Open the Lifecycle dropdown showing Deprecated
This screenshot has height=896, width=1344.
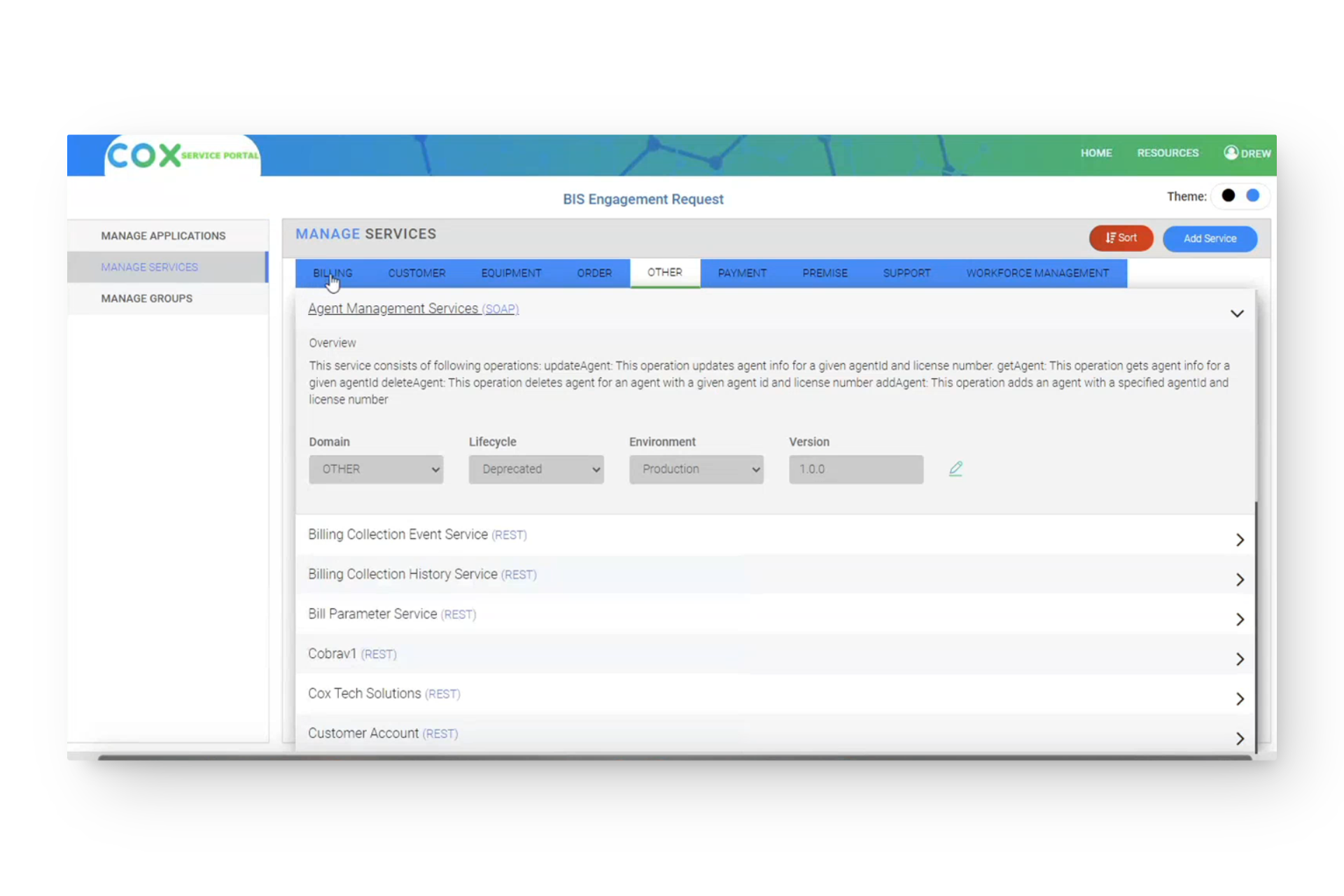(x=536, y=469)
